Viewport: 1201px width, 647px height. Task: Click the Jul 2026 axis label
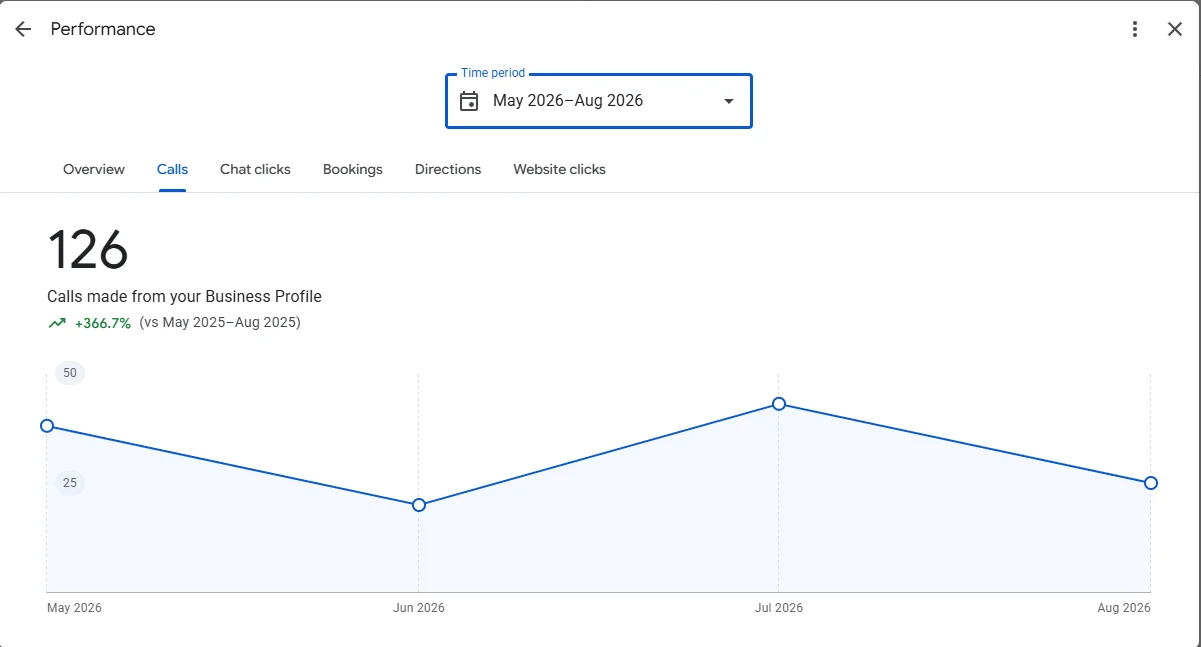tap(779, 608)
